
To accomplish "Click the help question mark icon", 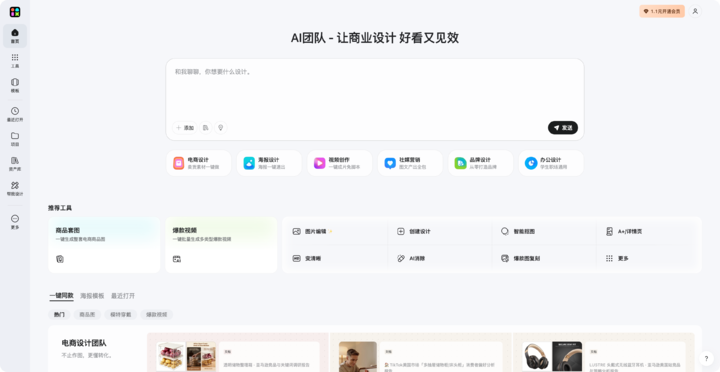I will coord(706,358).
